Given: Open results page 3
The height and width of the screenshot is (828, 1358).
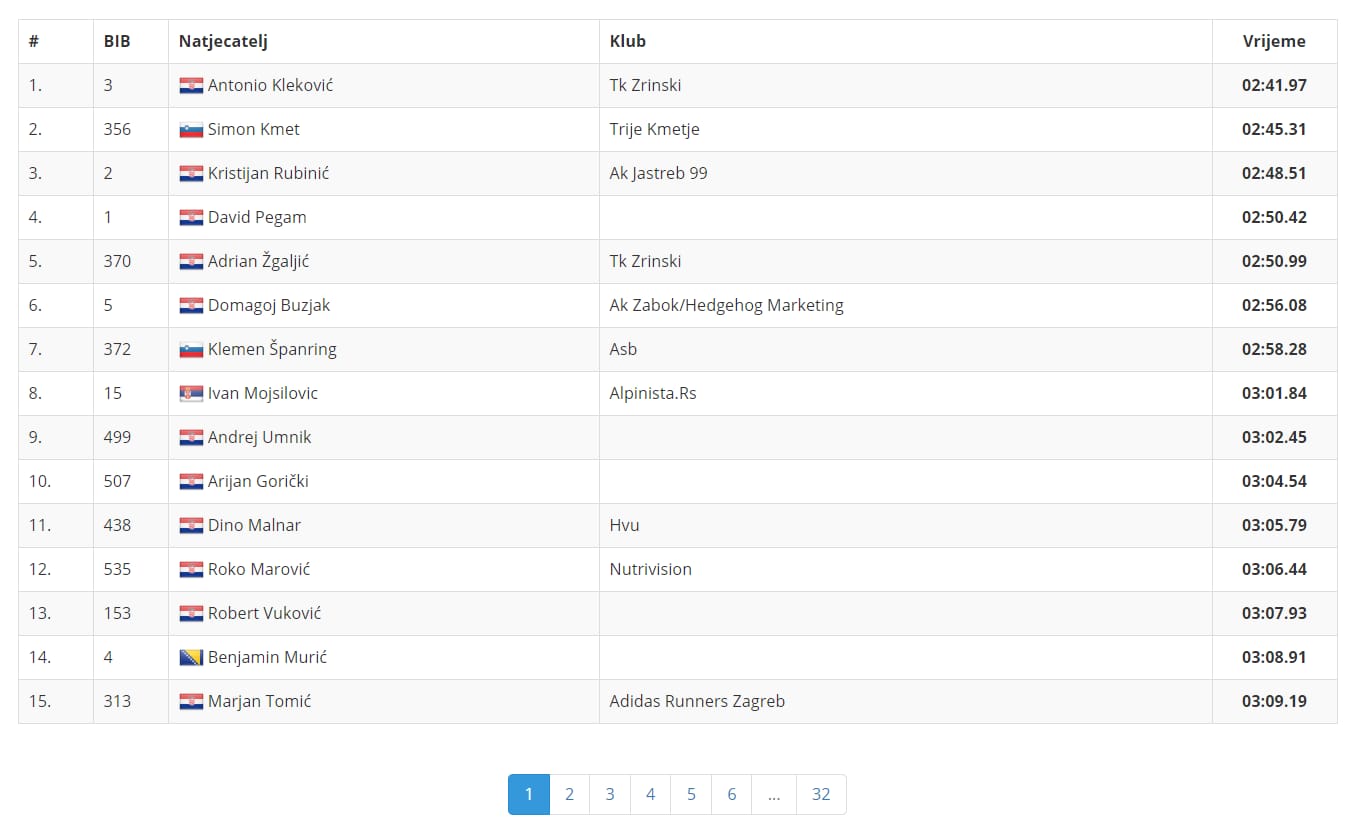Looking at the screenshot, I should tap(609, 794).
